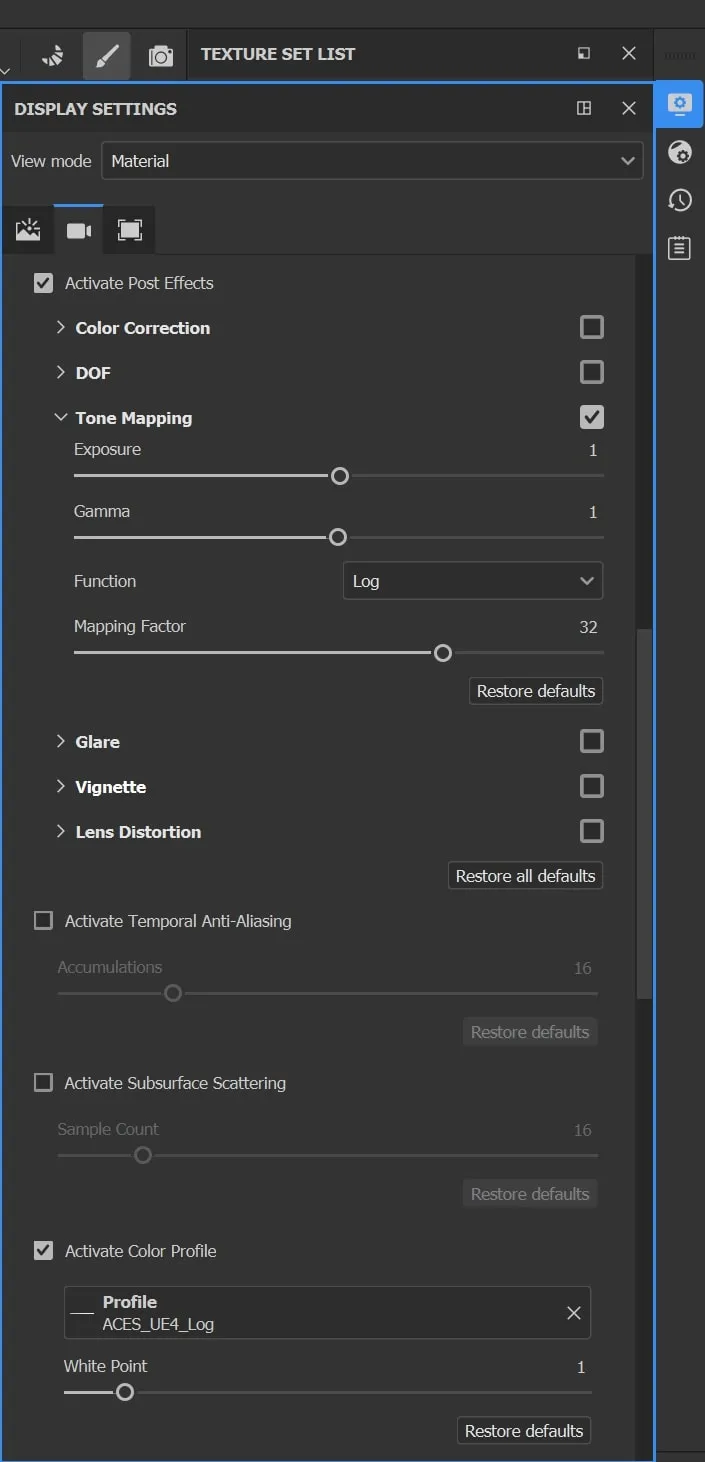Viewport: 705px width, 1462px height.
Task: Enable the Vignette checkbox
Action: pos(592,786)
